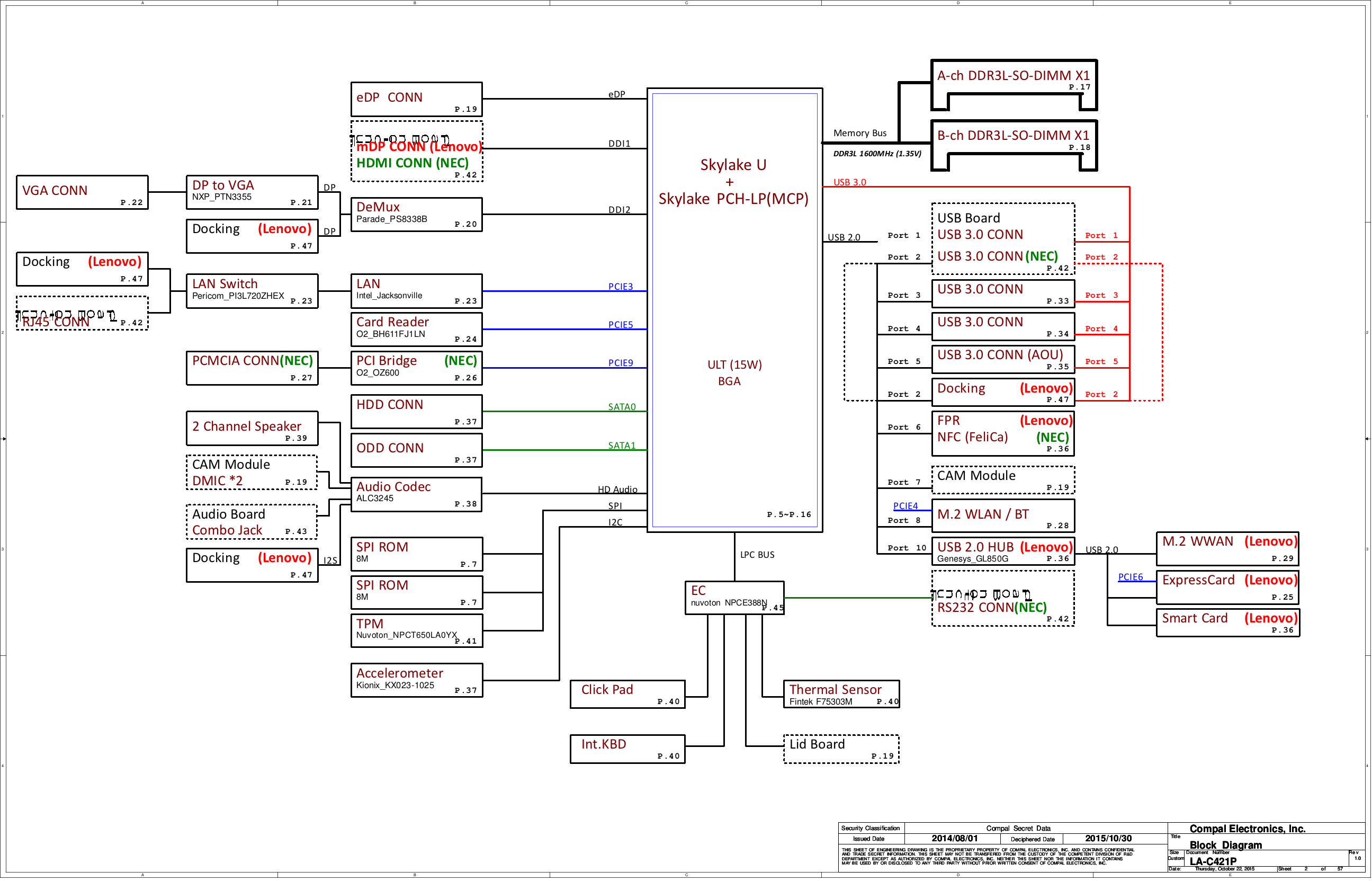Select the USB 2.0 HUB Genesys block
This screenshot has height=881, width=1372.
coord(1003,551)
